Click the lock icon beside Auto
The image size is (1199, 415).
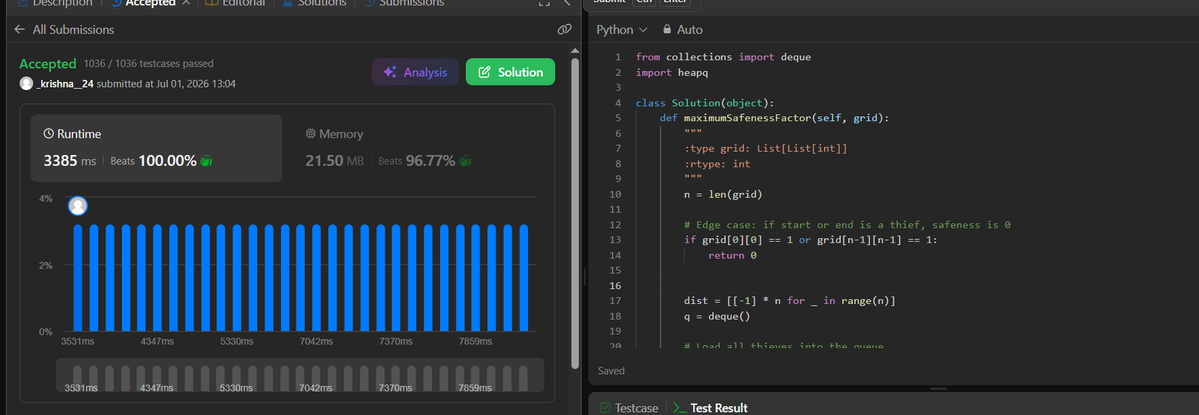point(667,30)
